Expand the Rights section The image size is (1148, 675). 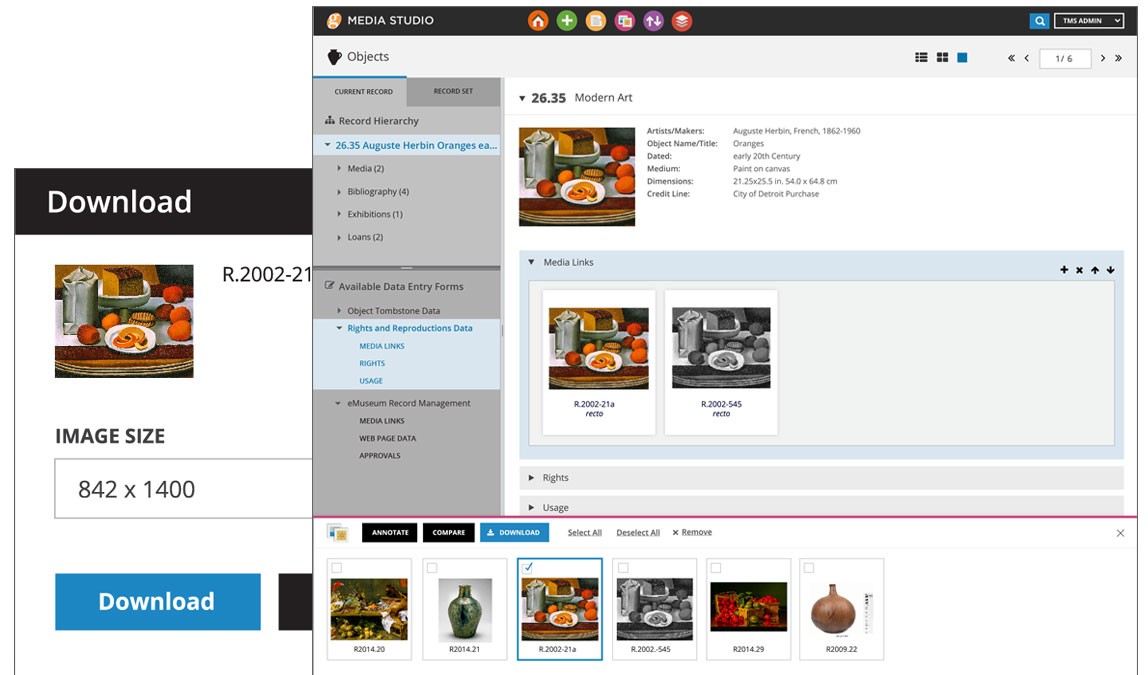(x=532, y=478)
